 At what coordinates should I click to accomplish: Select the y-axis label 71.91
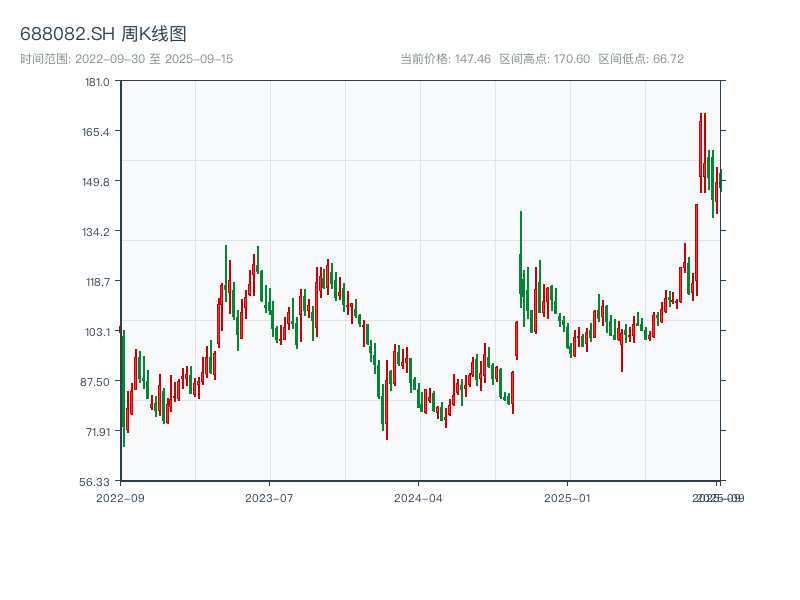[x=97, y=432]
